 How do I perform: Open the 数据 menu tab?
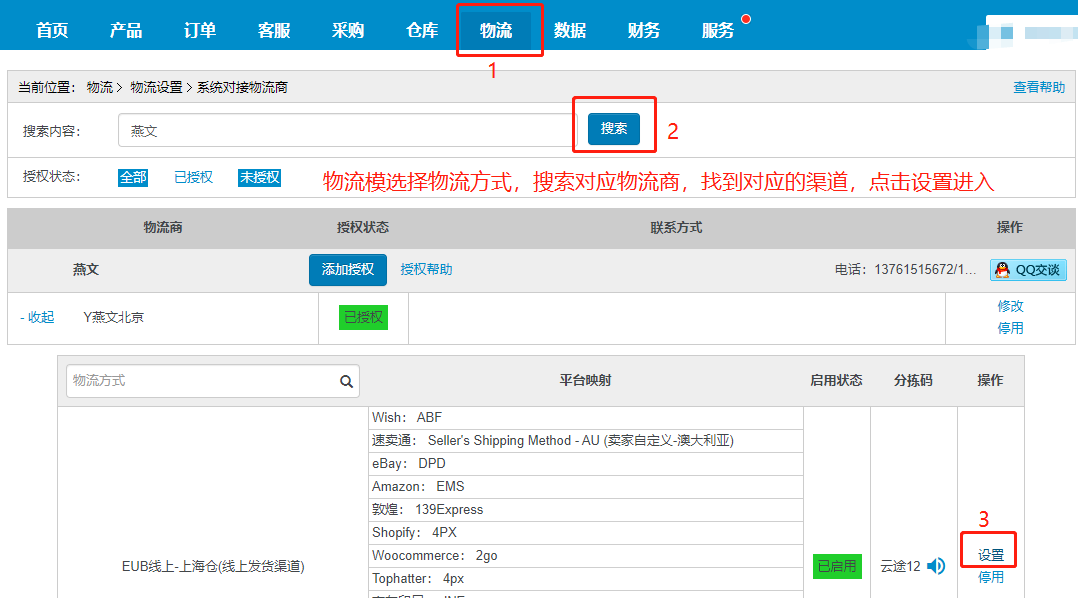570,30
